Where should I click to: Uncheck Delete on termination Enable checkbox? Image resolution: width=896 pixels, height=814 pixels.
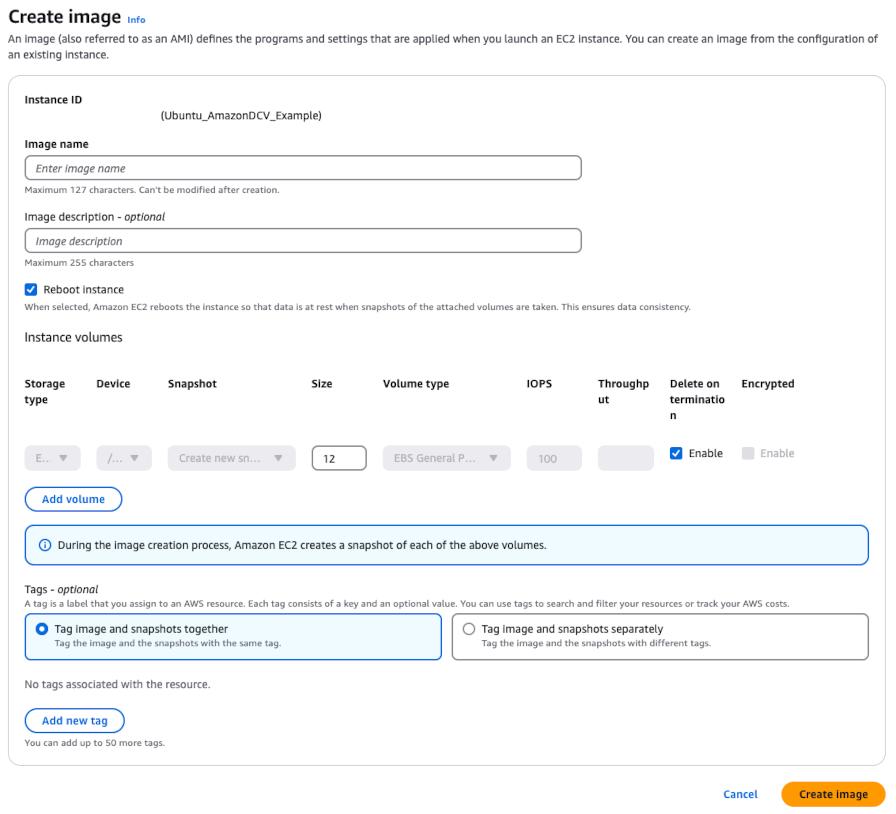click(677, 454)
